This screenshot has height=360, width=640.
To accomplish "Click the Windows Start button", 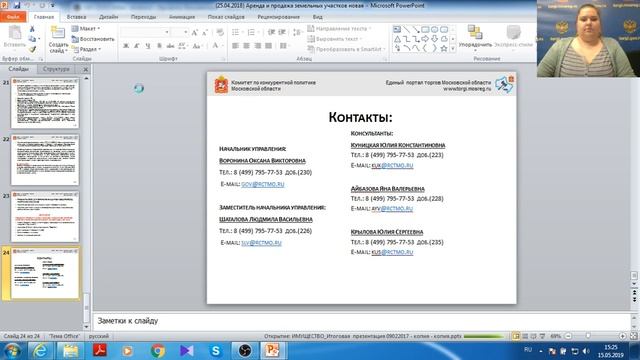I will click(12, 351).
